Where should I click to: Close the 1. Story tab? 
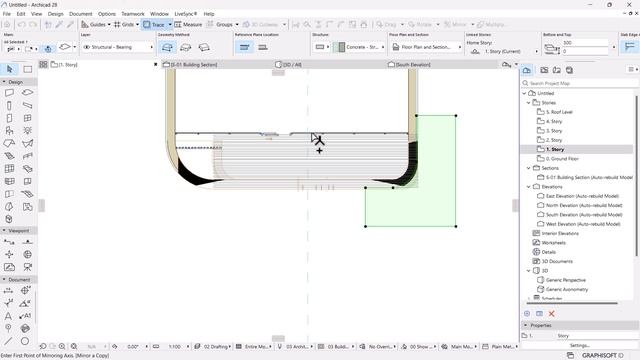pyautogui.click(x=156, y=64)
